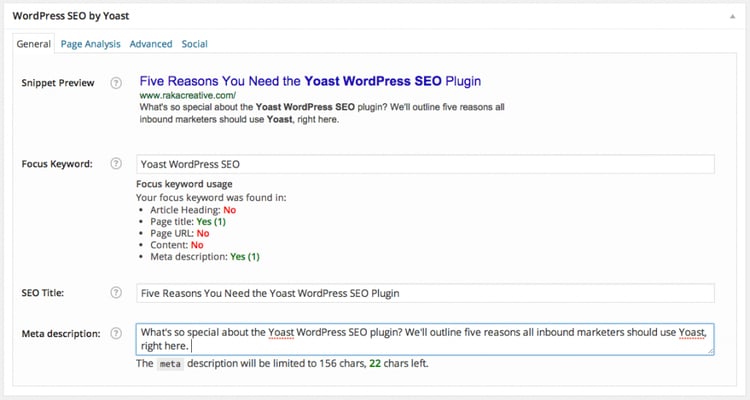
Task: Click the 'Page title: Yes (1)' result
Action: (188, 222)
